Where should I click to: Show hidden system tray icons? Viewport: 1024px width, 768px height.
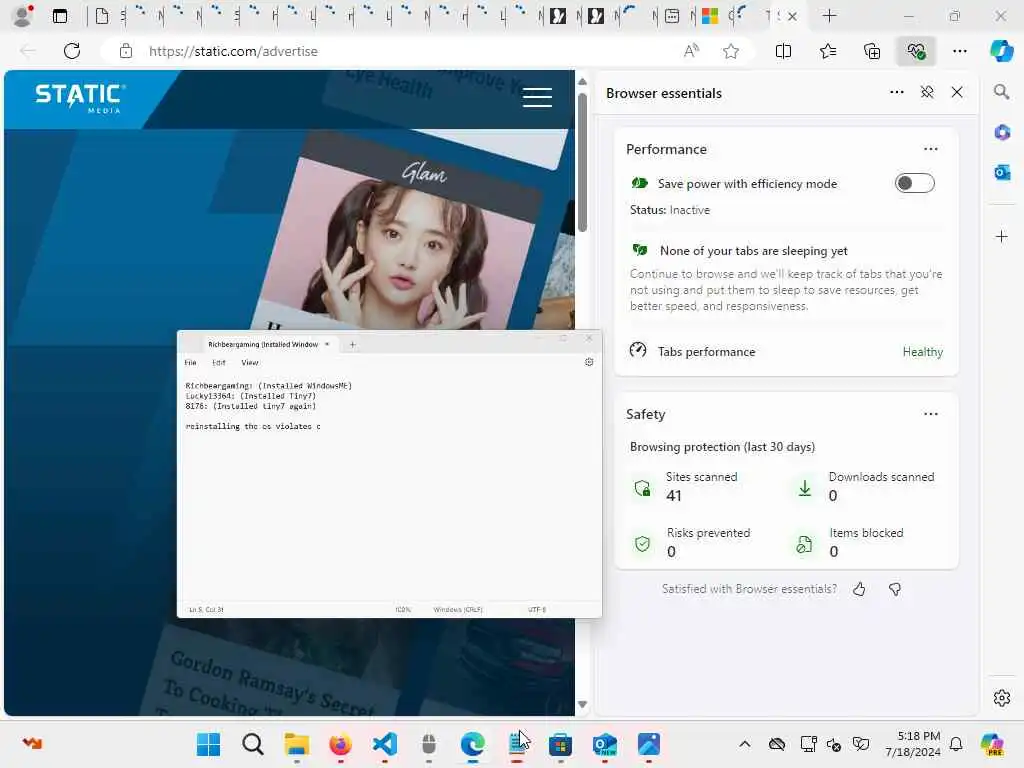(744, 744)
